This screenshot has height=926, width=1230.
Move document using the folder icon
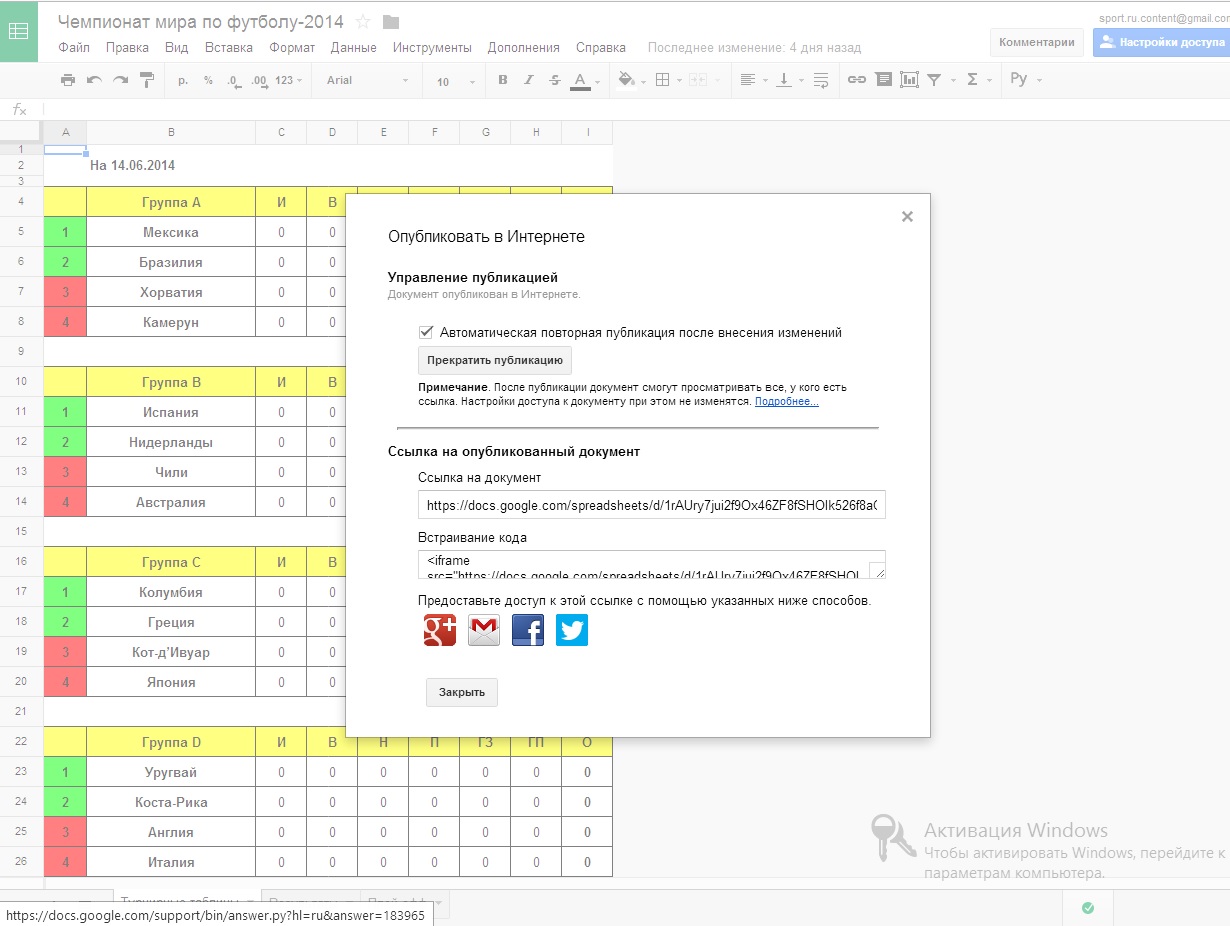pos(391,22)
